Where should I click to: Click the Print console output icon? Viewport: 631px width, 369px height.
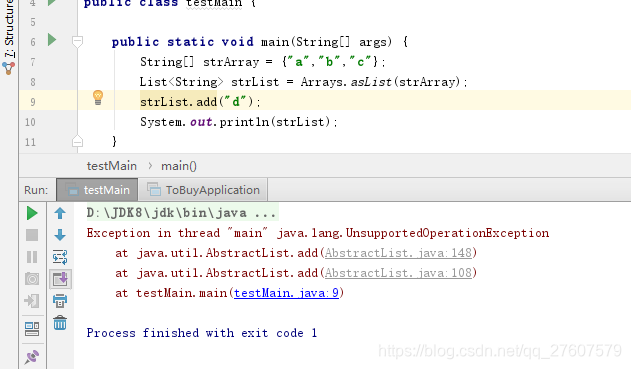point(60,301)
